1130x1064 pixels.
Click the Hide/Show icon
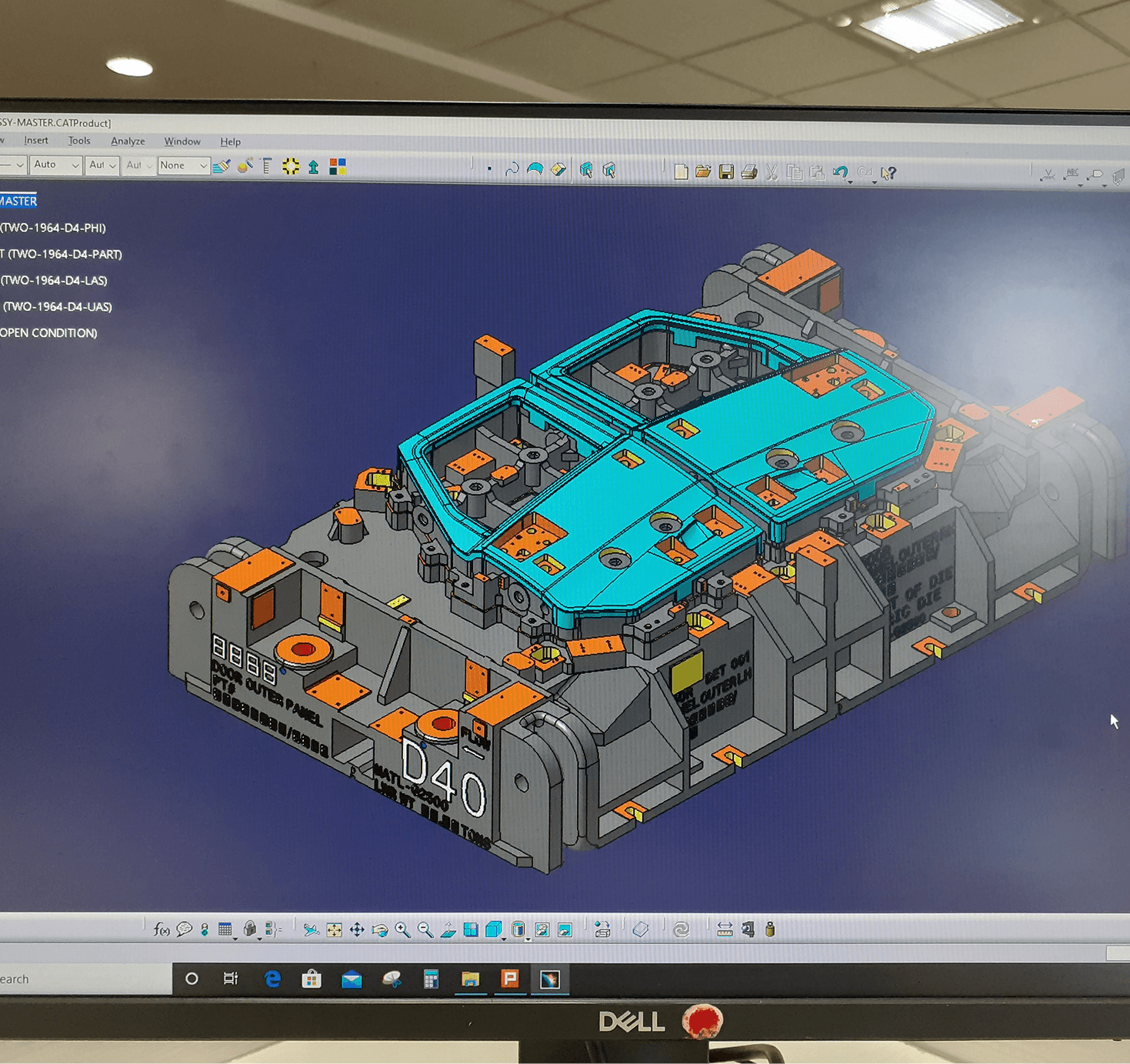[542, 930]
